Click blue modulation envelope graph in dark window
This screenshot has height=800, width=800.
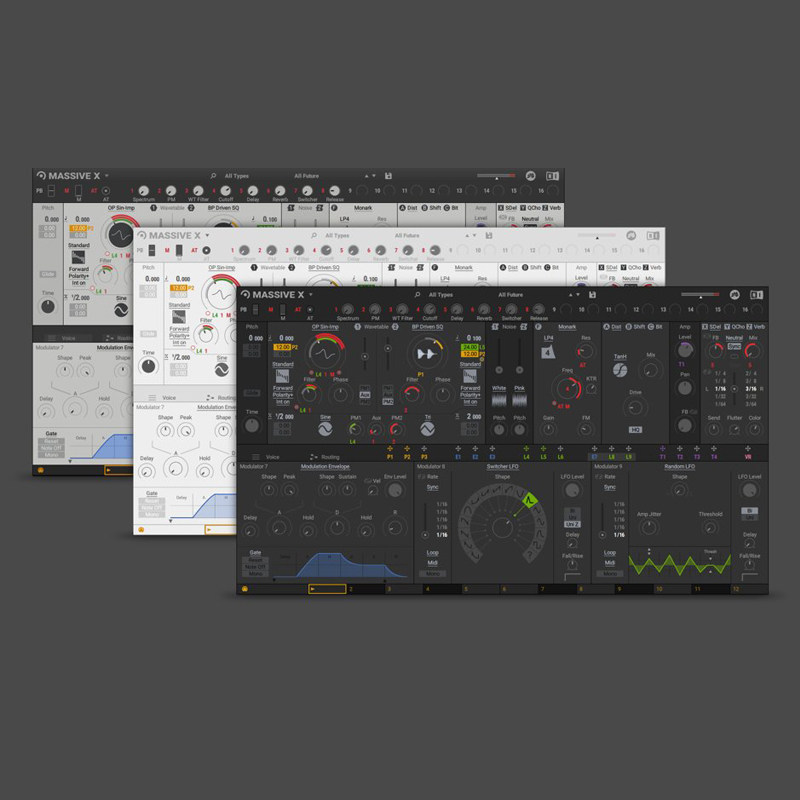pyautogui.click(x=339, y=565)
